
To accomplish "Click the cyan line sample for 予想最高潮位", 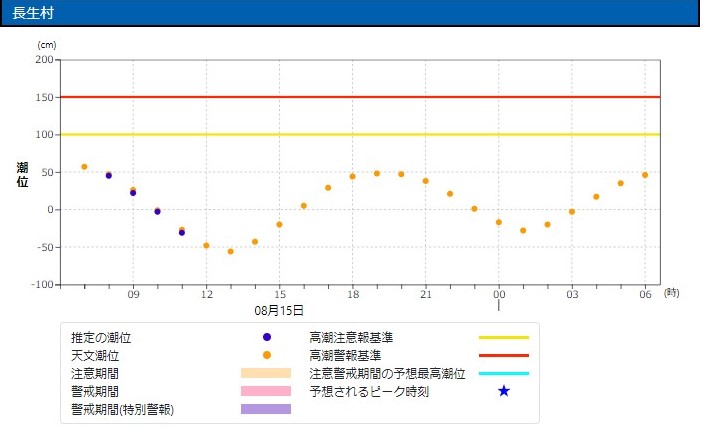I will [x=504, y=374].
